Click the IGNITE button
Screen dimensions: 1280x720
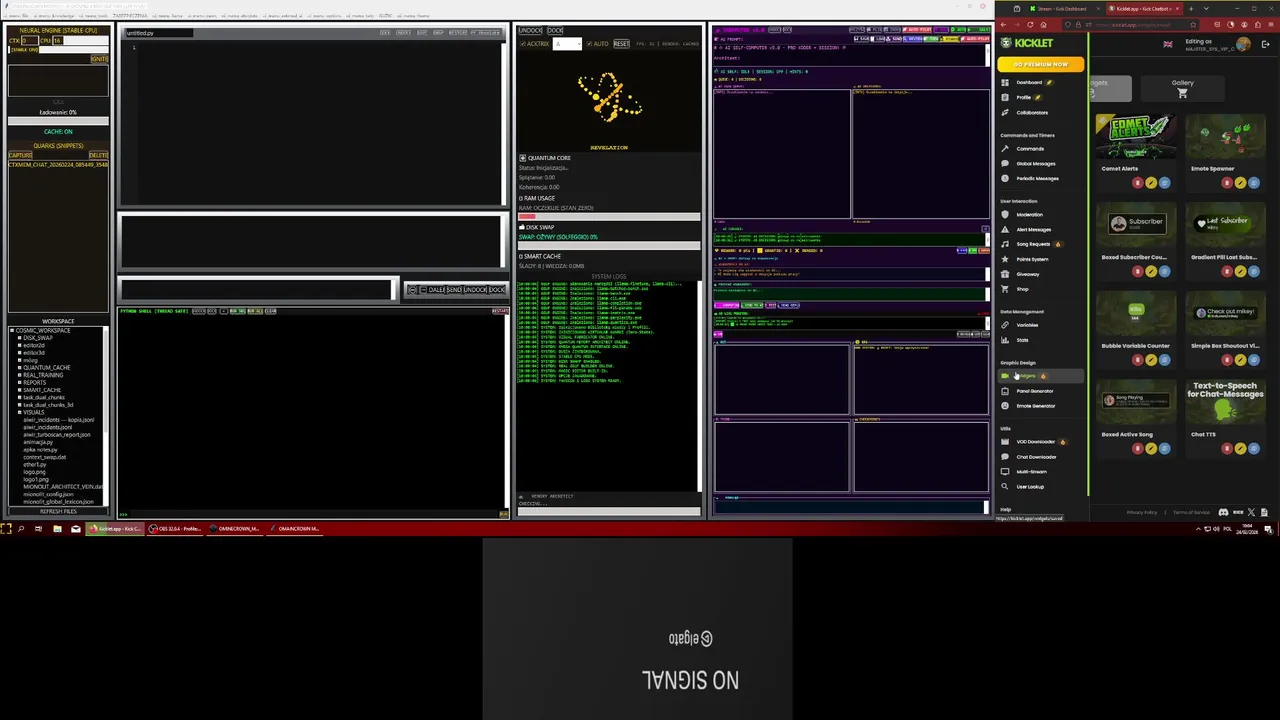pyautogui.click(x=99, y=60)
